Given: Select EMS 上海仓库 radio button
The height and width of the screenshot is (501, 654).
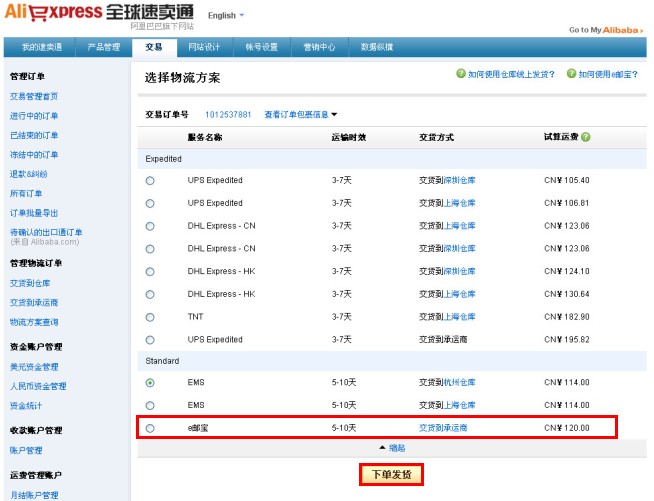Looking at the screenshot, I should pos(150,405).
